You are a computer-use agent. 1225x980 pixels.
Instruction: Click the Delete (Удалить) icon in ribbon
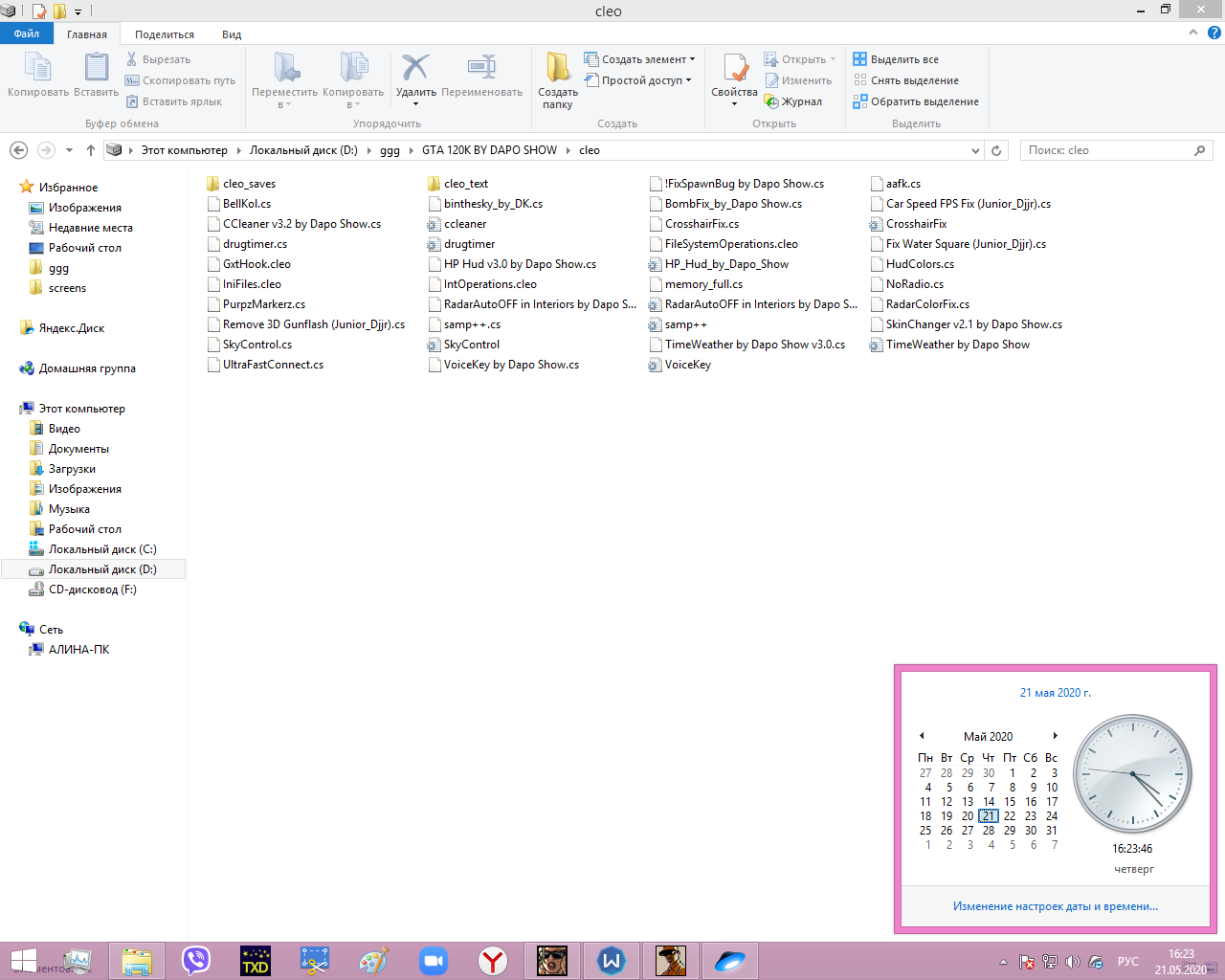click(x=415, y=69)
